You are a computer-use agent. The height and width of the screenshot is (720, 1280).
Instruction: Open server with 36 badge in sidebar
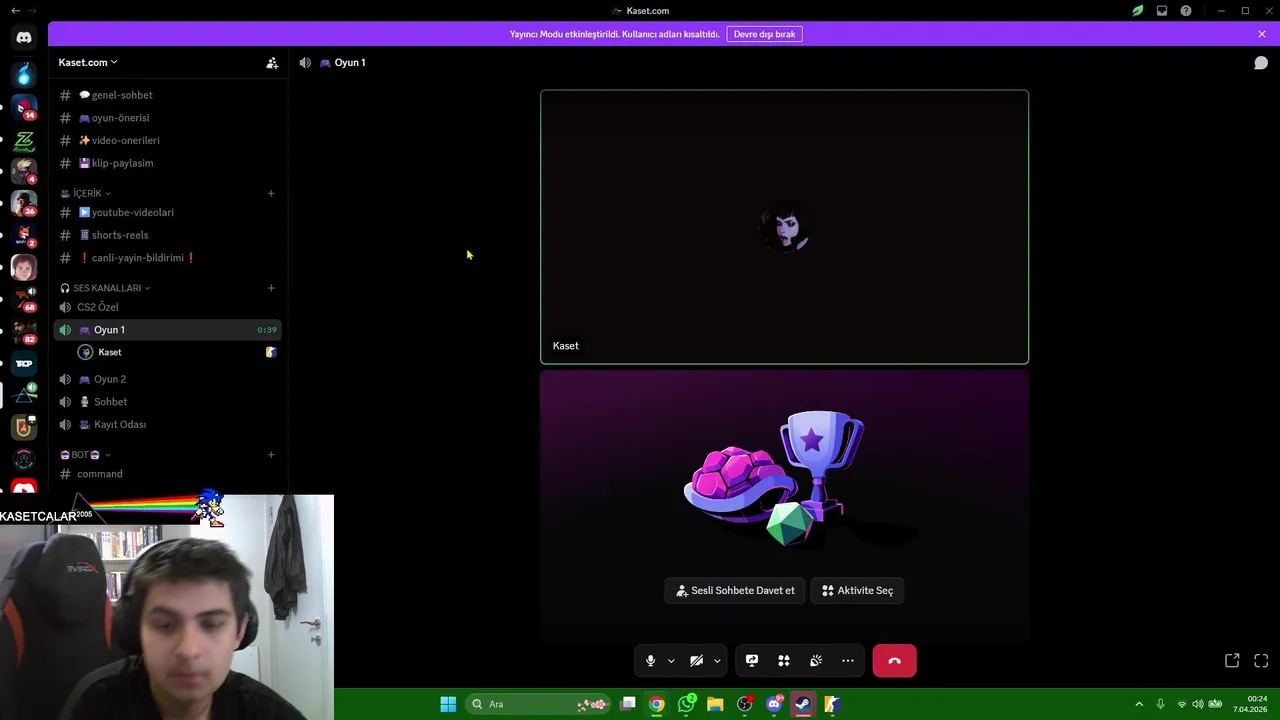click(x=24, y=203)
